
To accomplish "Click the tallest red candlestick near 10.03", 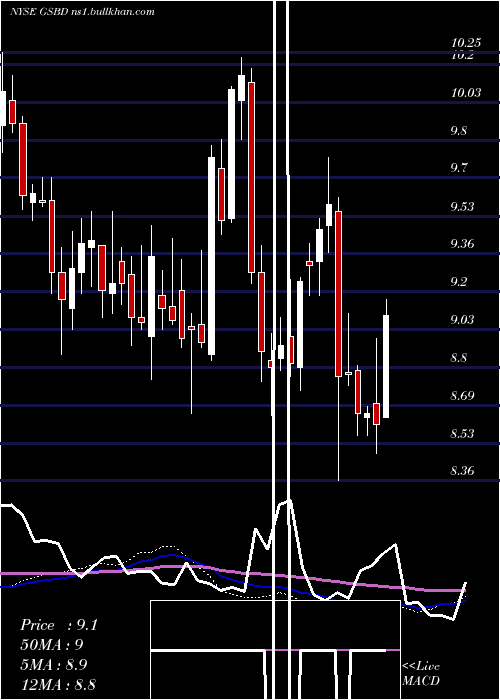I will [x=251, y=177].
